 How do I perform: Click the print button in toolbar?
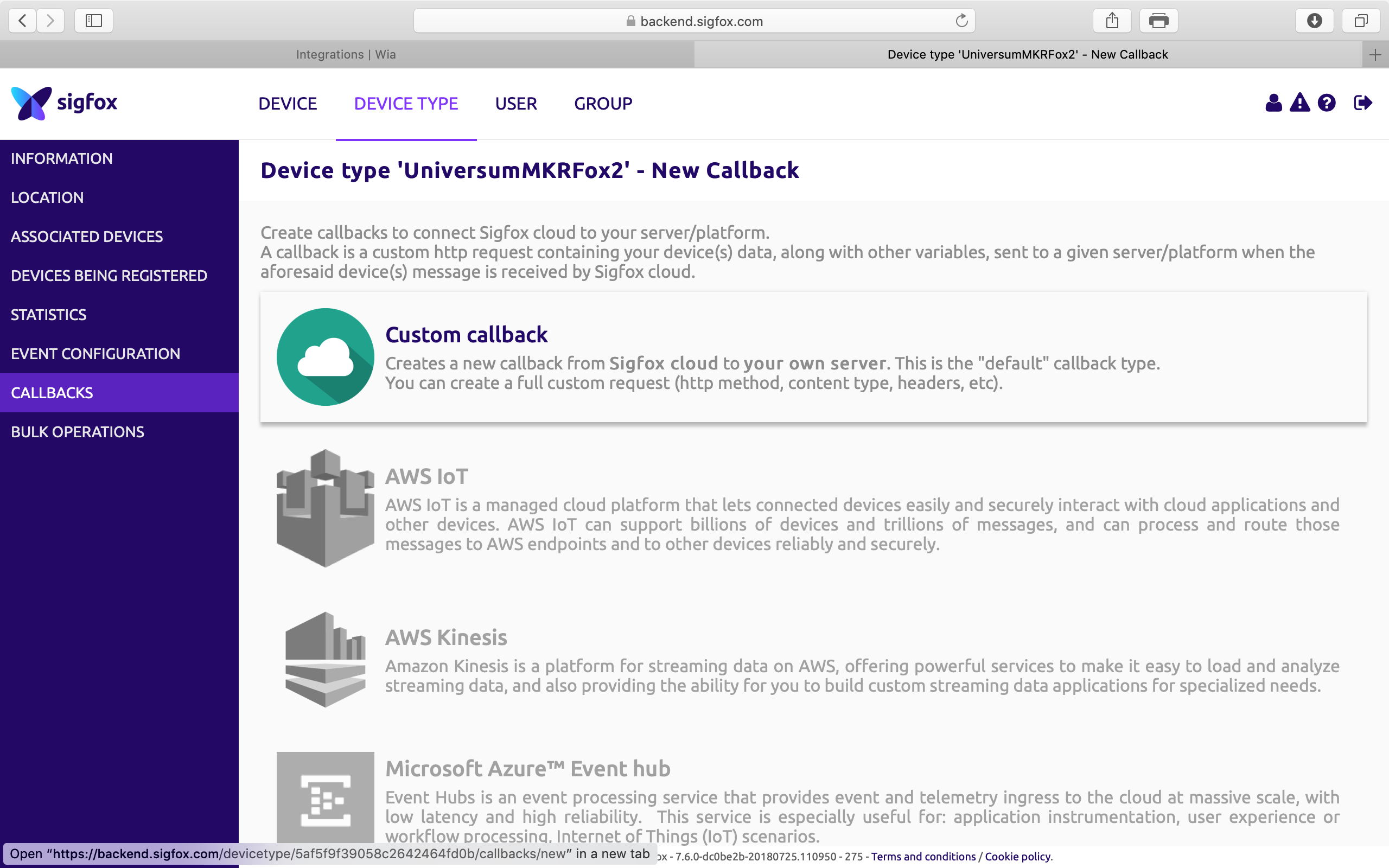click(1159, 21)
